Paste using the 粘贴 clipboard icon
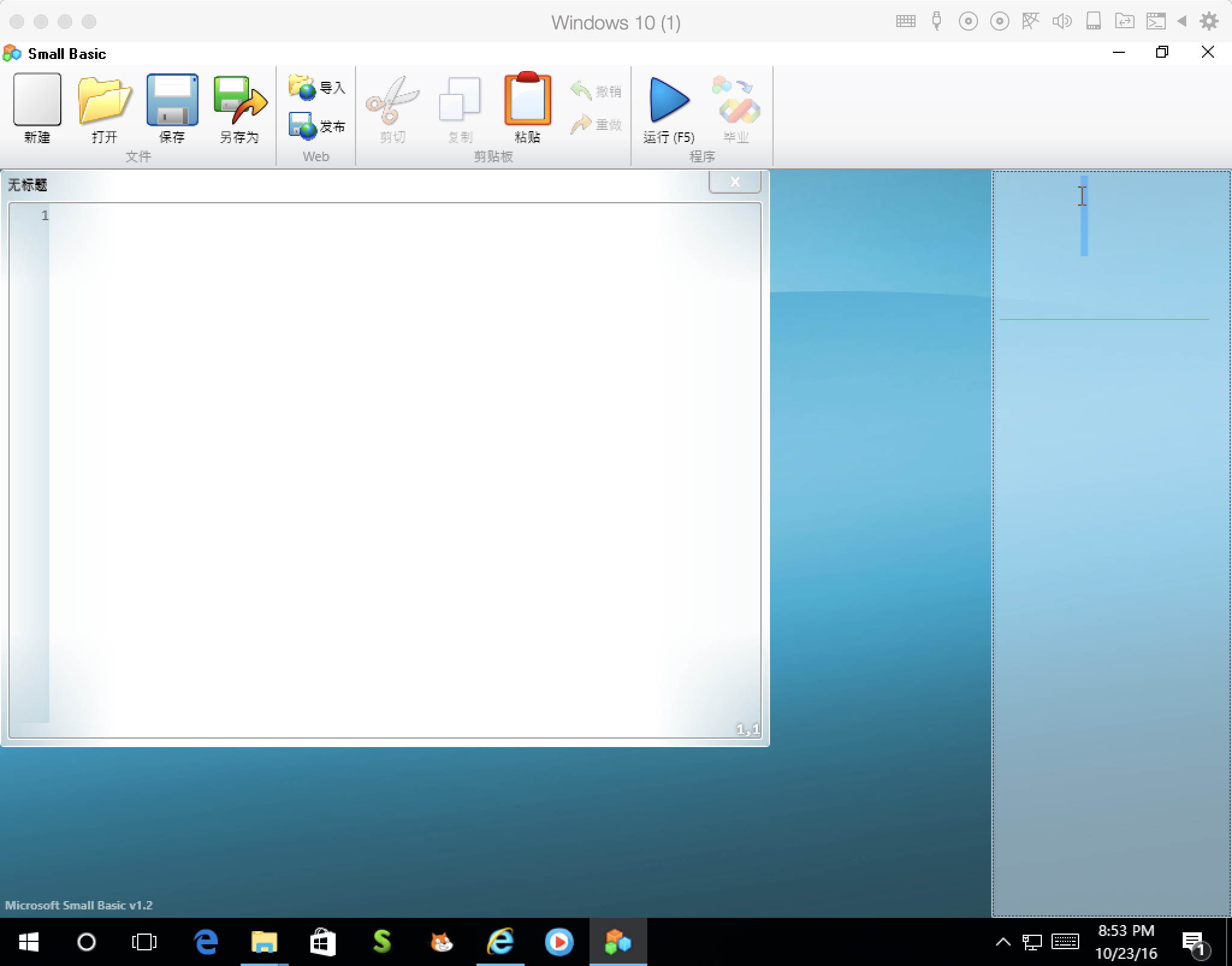This screenshot has height=966, width=1232. 528,100
